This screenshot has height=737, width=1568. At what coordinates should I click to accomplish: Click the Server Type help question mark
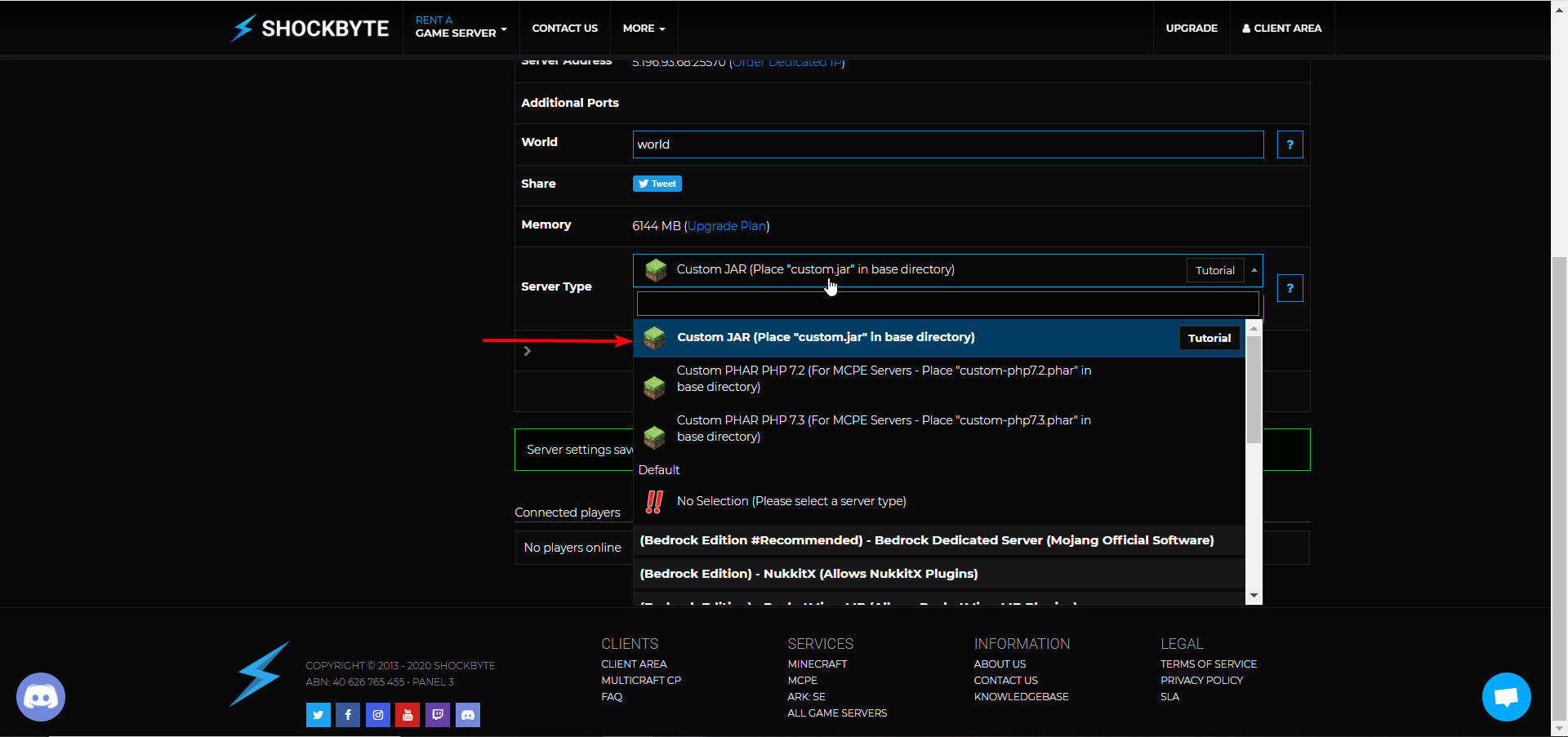(1290, 288)
